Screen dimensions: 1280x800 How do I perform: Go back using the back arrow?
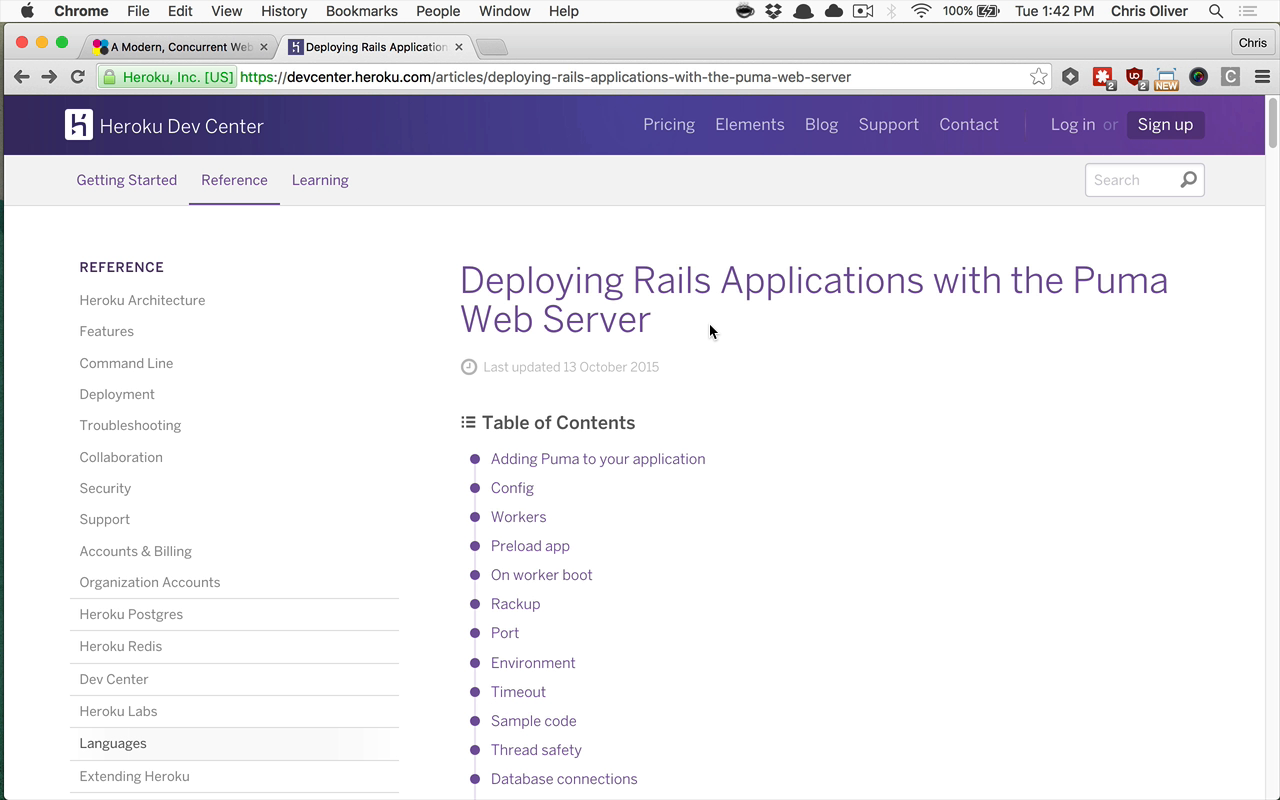[x=21, y=77]
